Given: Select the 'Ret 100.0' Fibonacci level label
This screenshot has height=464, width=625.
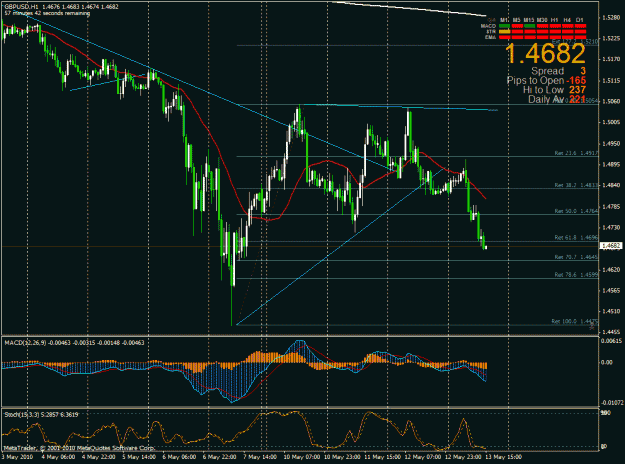Looking at the screenshot, I should [575, 321].
